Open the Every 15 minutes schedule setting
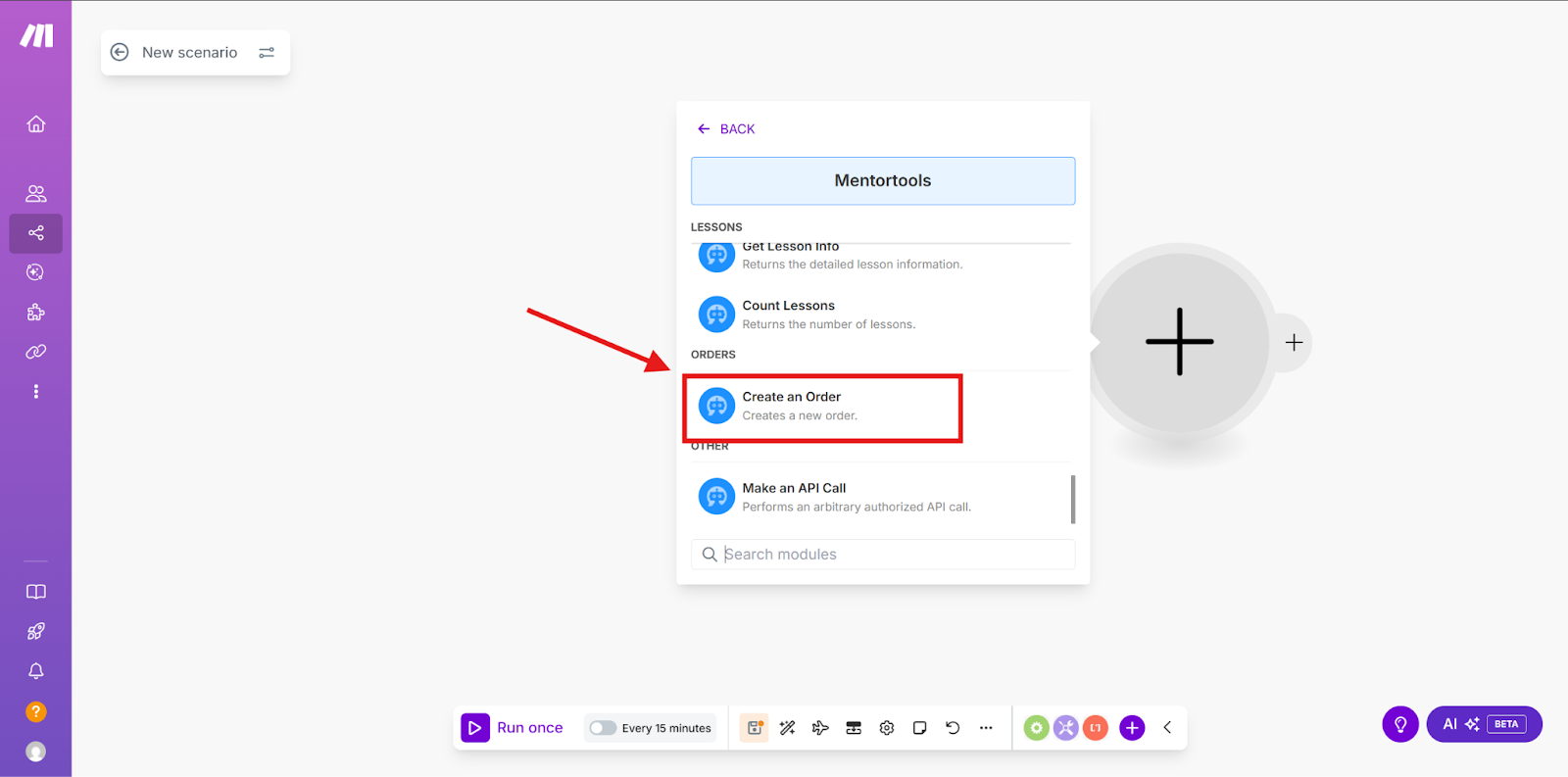 [666, 728]
